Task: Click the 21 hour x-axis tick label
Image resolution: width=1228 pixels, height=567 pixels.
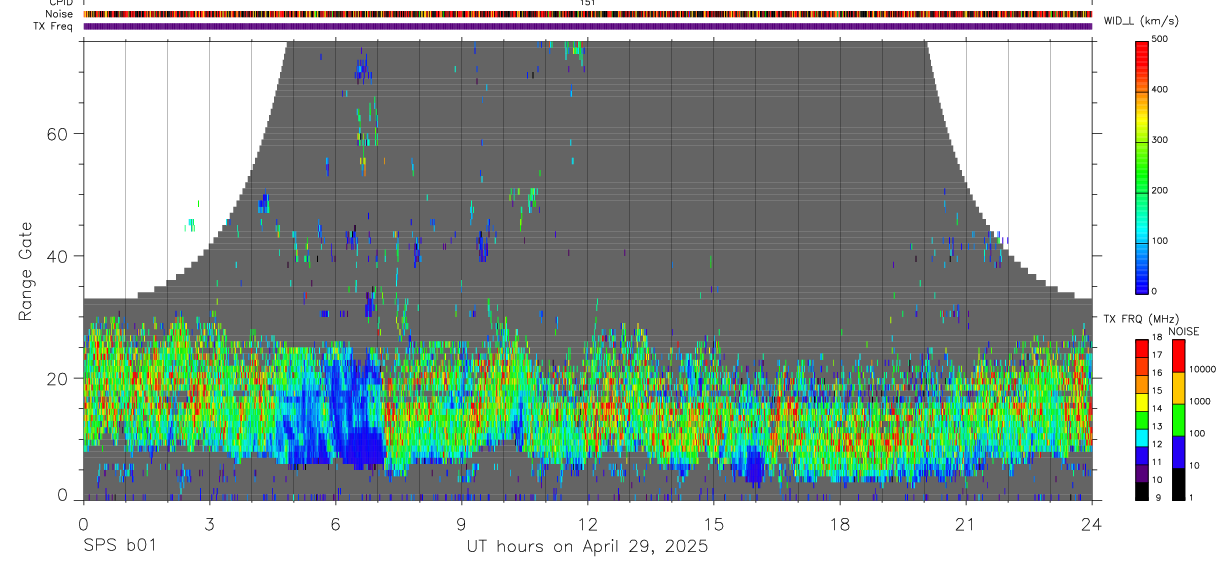Action: [x=966, y=524]
